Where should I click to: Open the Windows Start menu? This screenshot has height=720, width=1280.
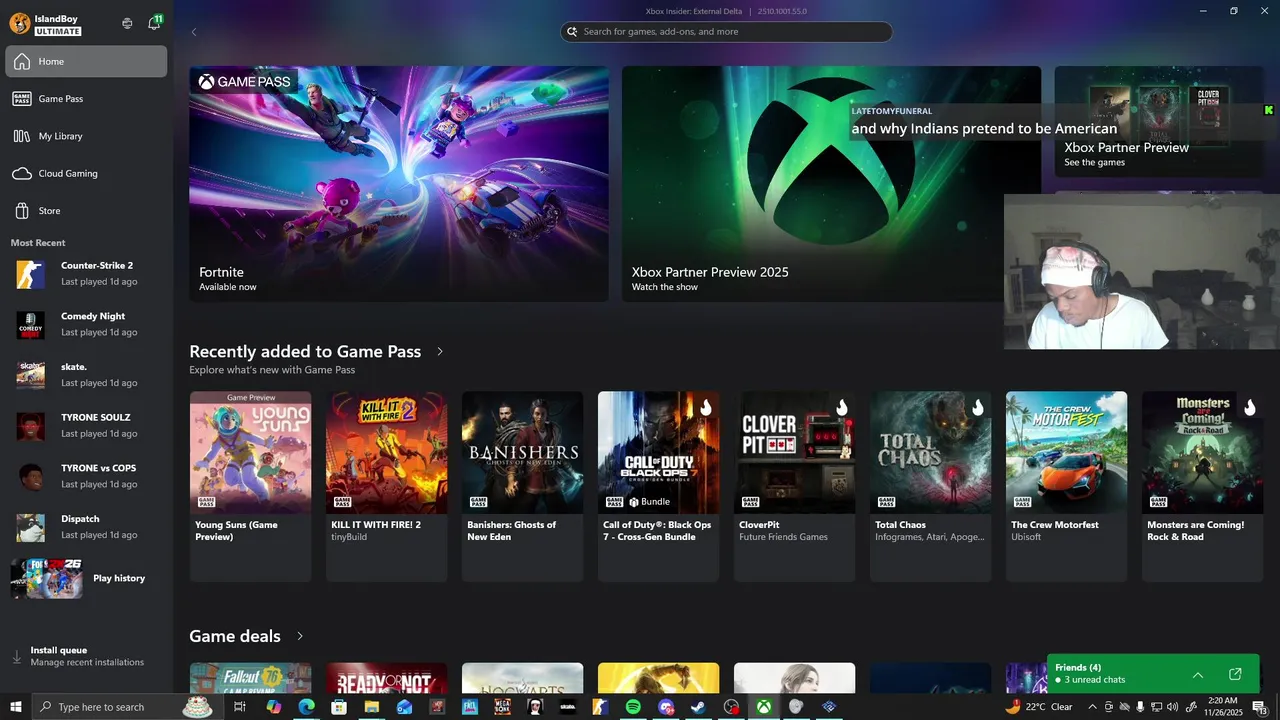(x=16, y=707)
